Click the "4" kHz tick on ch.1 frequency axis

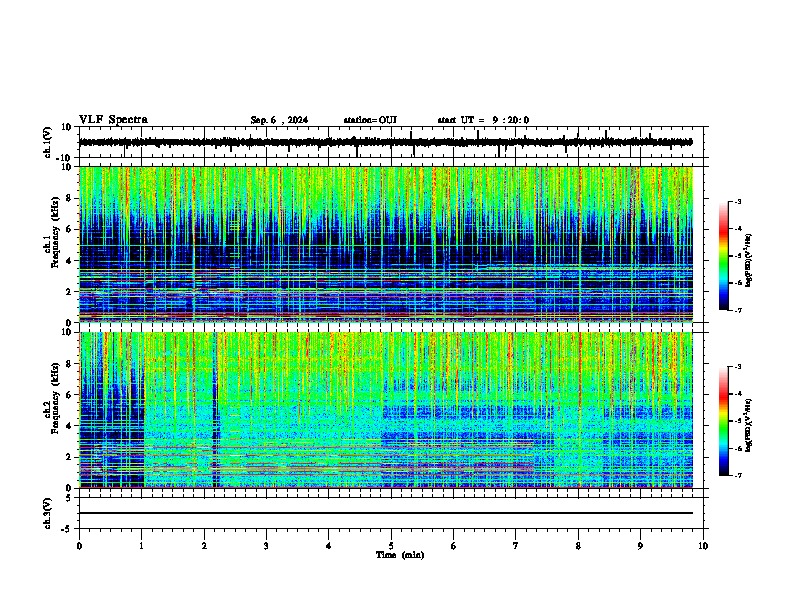(x=71, y=261)
